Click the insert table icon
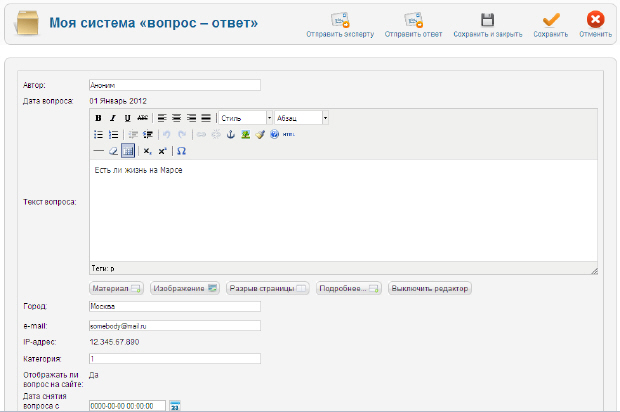Image resolution: width=620 pixels, height=412 pixels. coord(128,151)
